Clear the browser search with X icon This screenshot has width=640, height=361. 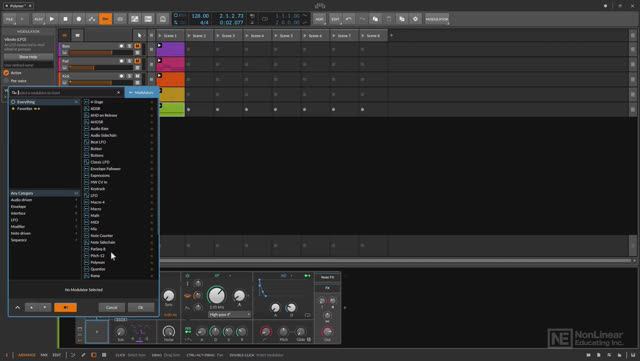[x=119, y=93]
